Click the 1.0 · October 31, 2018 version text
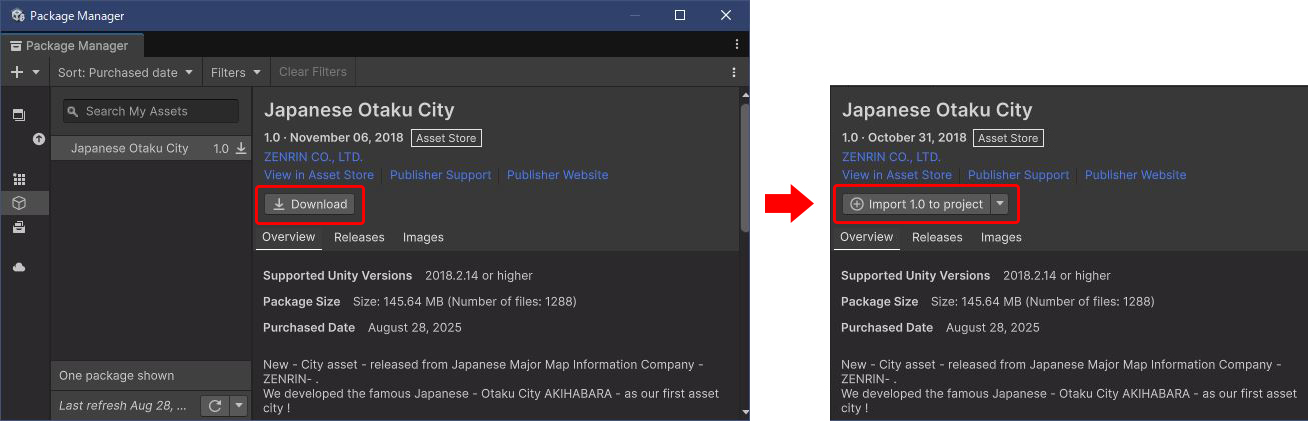Screen dimensions: 1308x421 coord(905,138)
